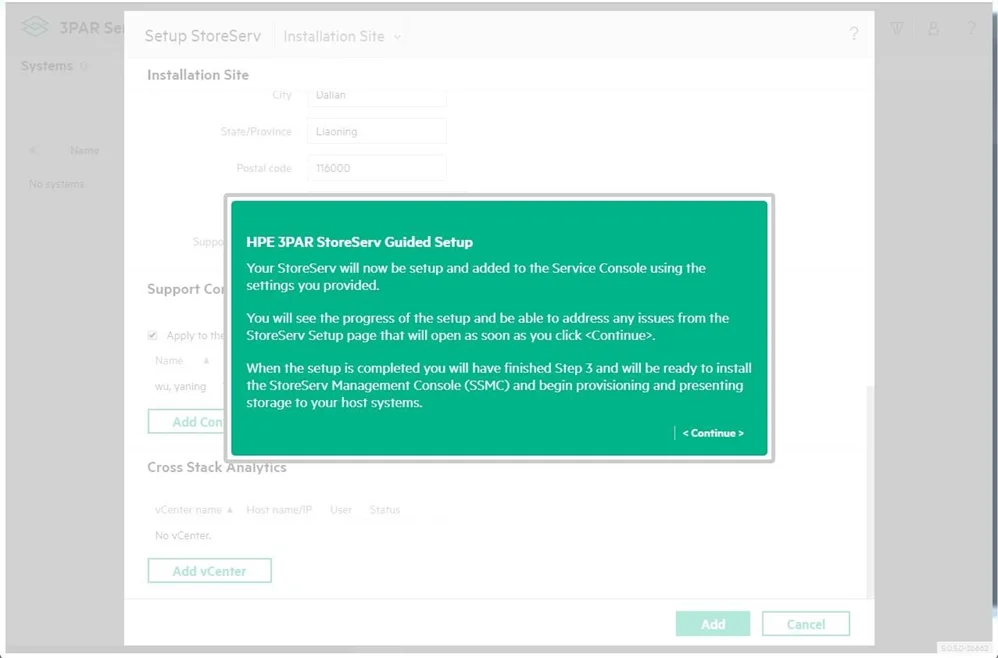Click the collapse arrow beside Name in Systems

click(x=33, y=150)
